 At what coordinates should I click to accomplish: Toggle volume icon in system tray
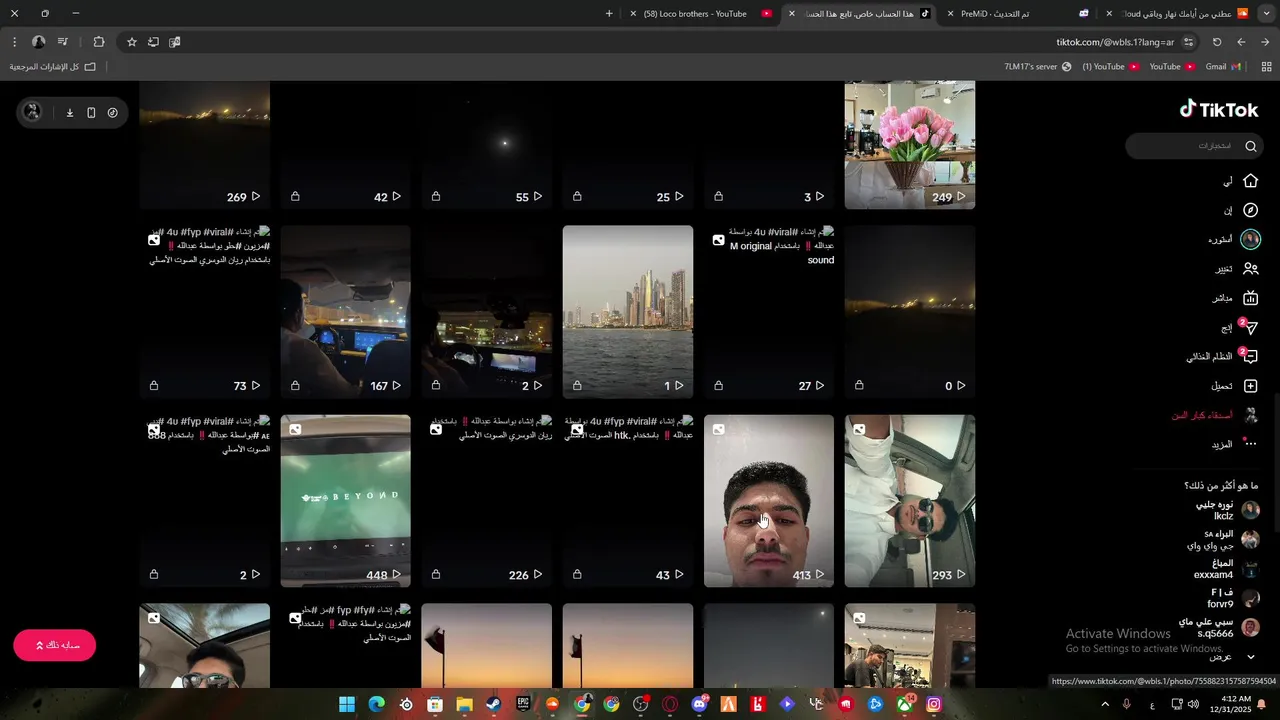click(1193, 704)
